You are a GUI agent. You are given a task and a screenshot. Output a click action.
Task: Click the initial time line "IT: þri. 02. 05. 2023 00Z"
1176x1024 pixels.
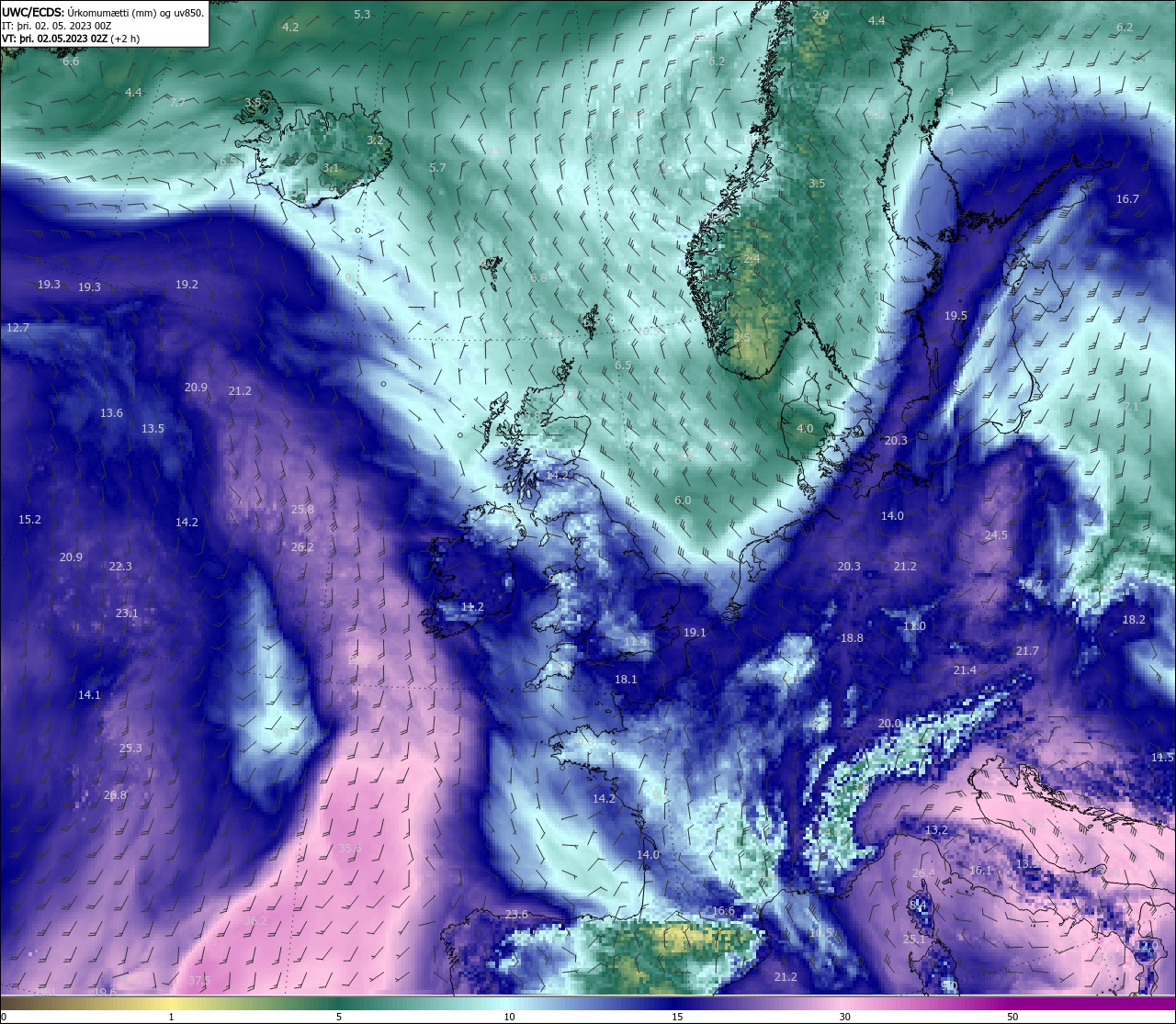point(57,26)
